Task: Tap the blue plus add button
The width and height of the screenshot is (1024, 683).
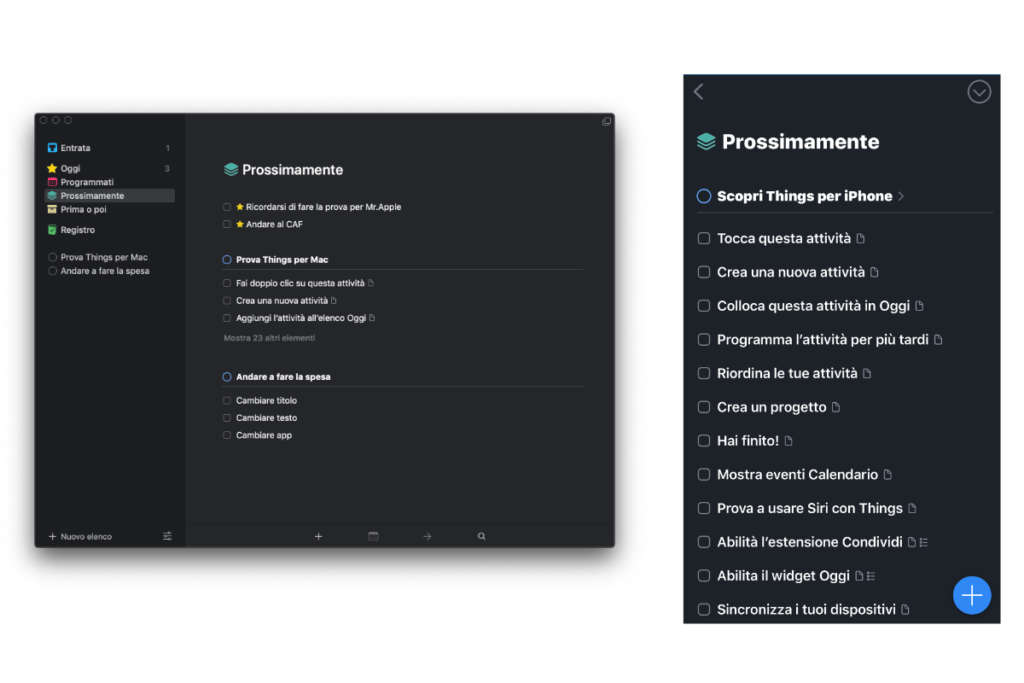Action: coord(971,595)
